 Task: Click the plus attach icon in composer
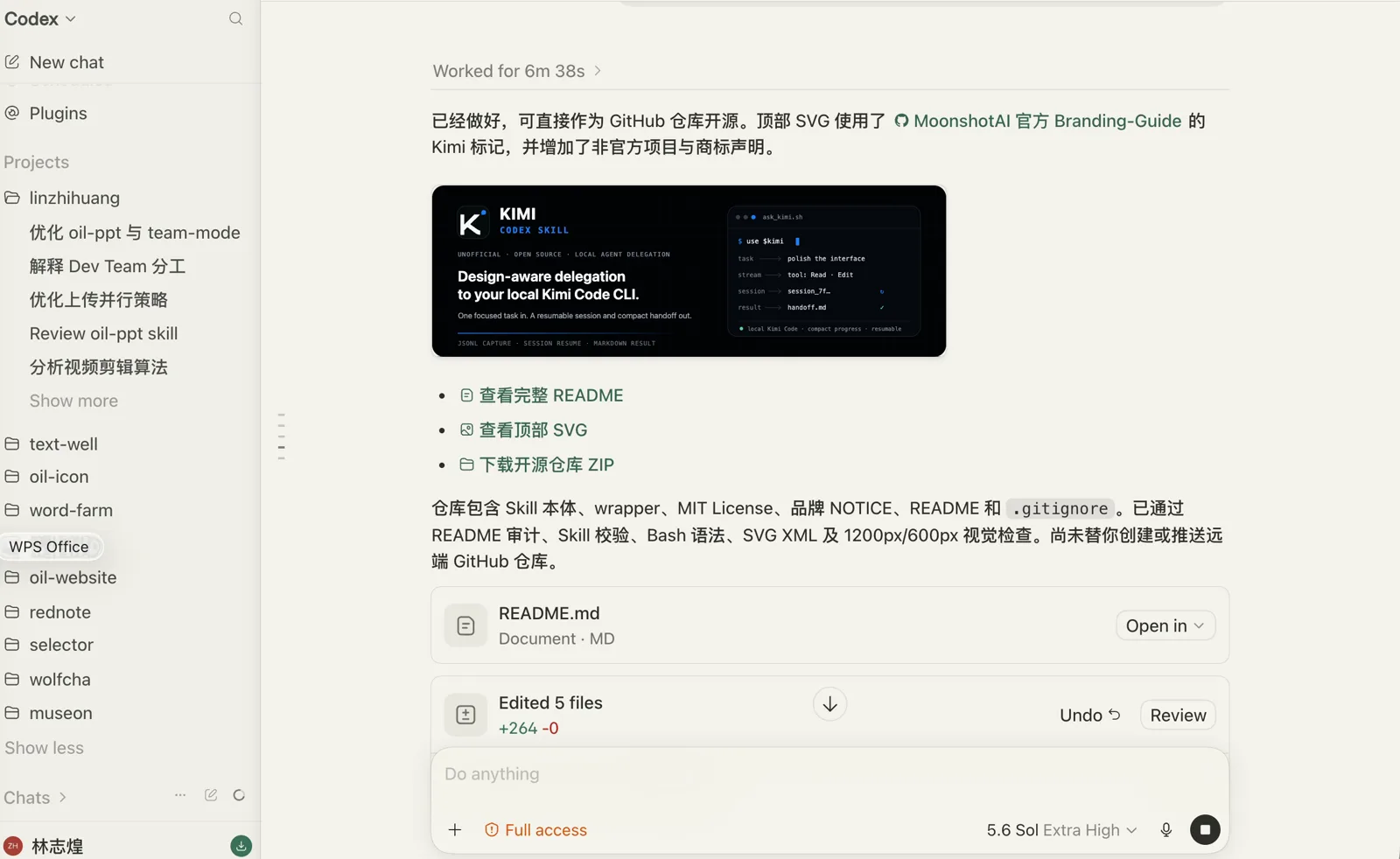tap(455, 830)
